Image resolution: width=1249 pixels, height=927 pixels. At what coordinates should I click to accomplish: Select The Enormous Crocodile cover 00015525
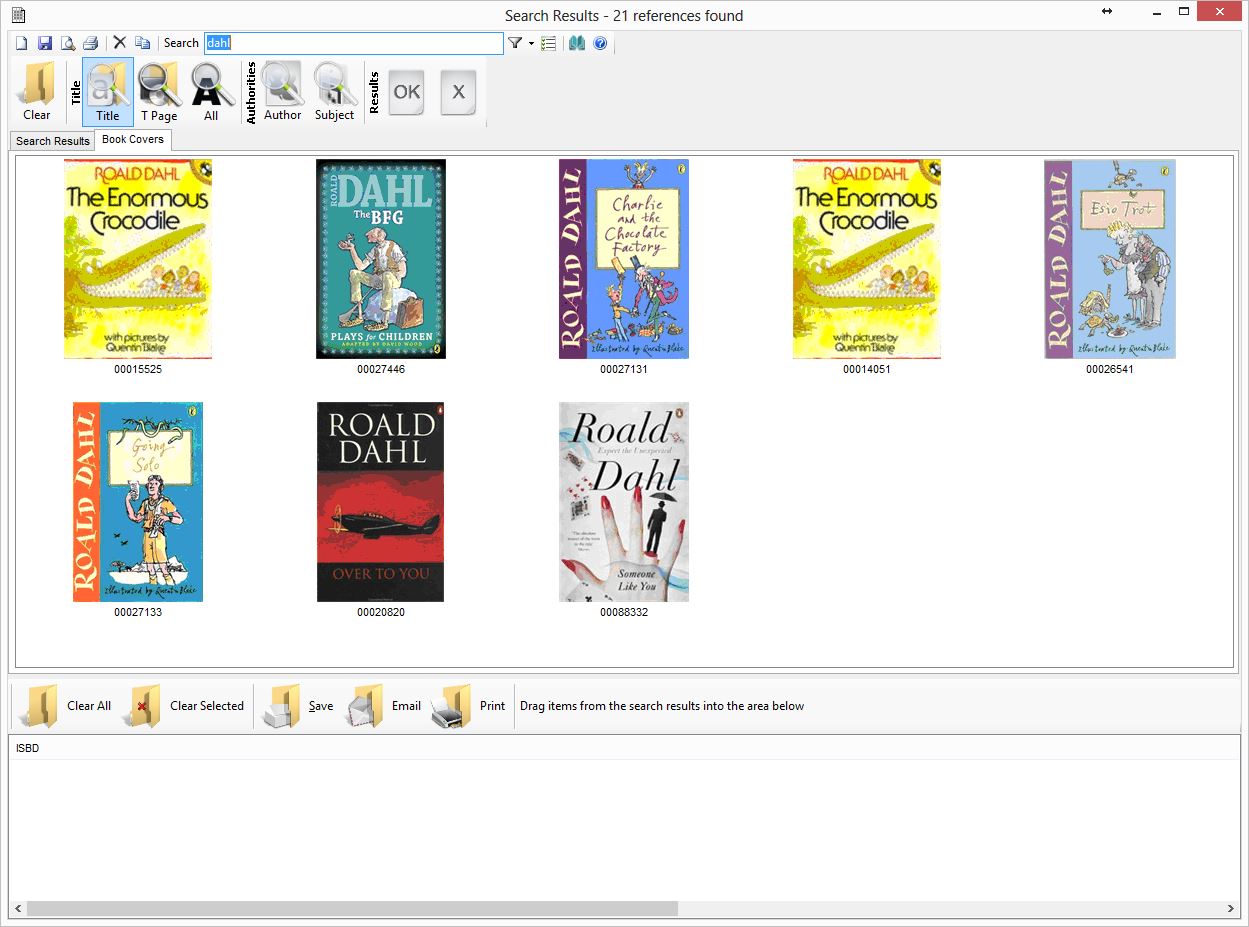tap(138, 259)
